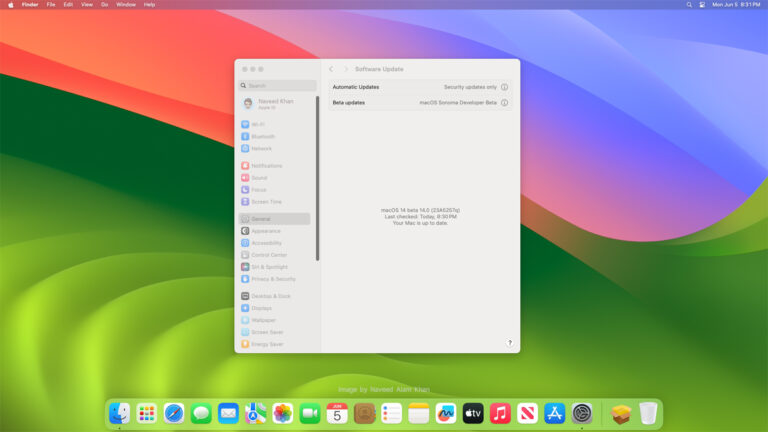This screenshot has height=432, width=768.
Task: Select Focus in the sidebar
Action: pos(254,190)
